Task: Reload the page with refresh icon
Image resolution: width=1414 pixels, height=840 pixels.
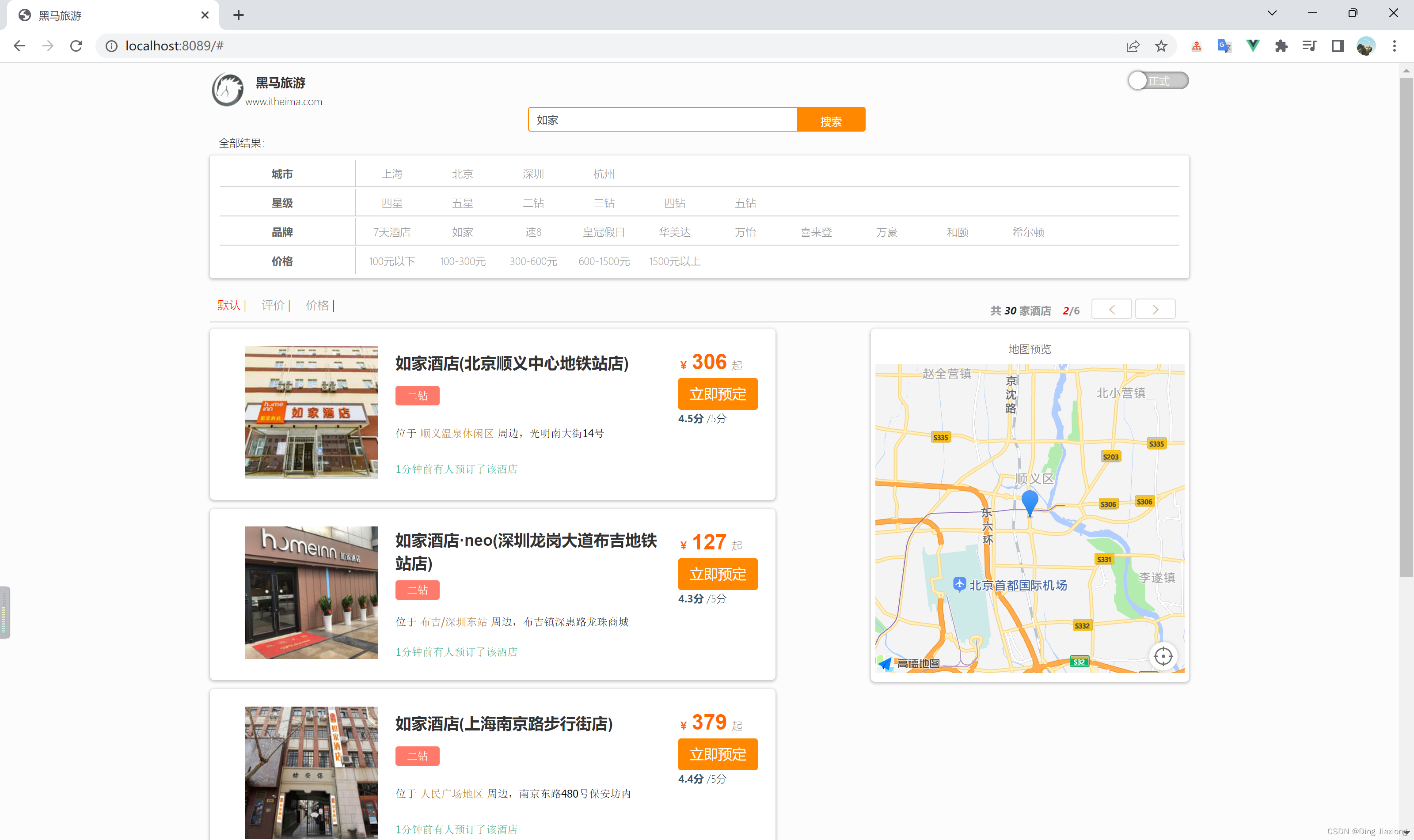Action: (x=76, y=46)
